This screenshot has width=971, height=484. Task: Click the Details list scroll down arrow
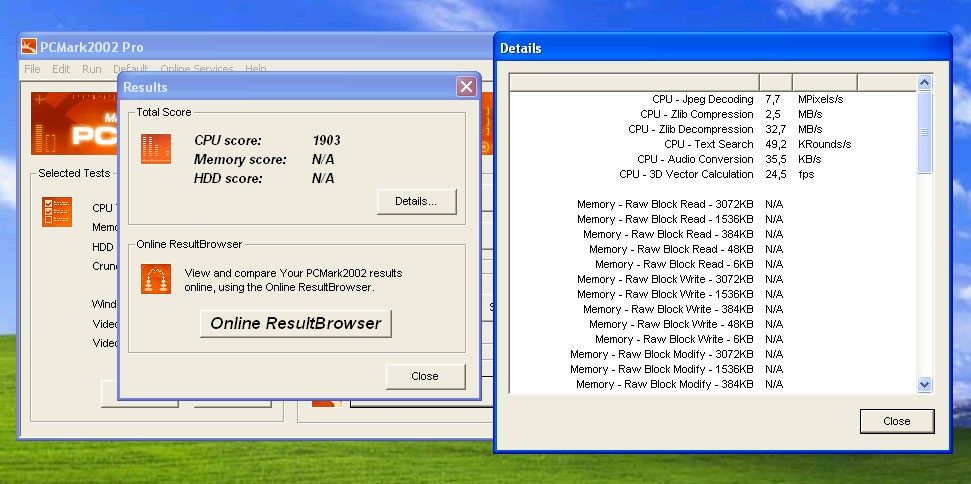pos(925,384)
